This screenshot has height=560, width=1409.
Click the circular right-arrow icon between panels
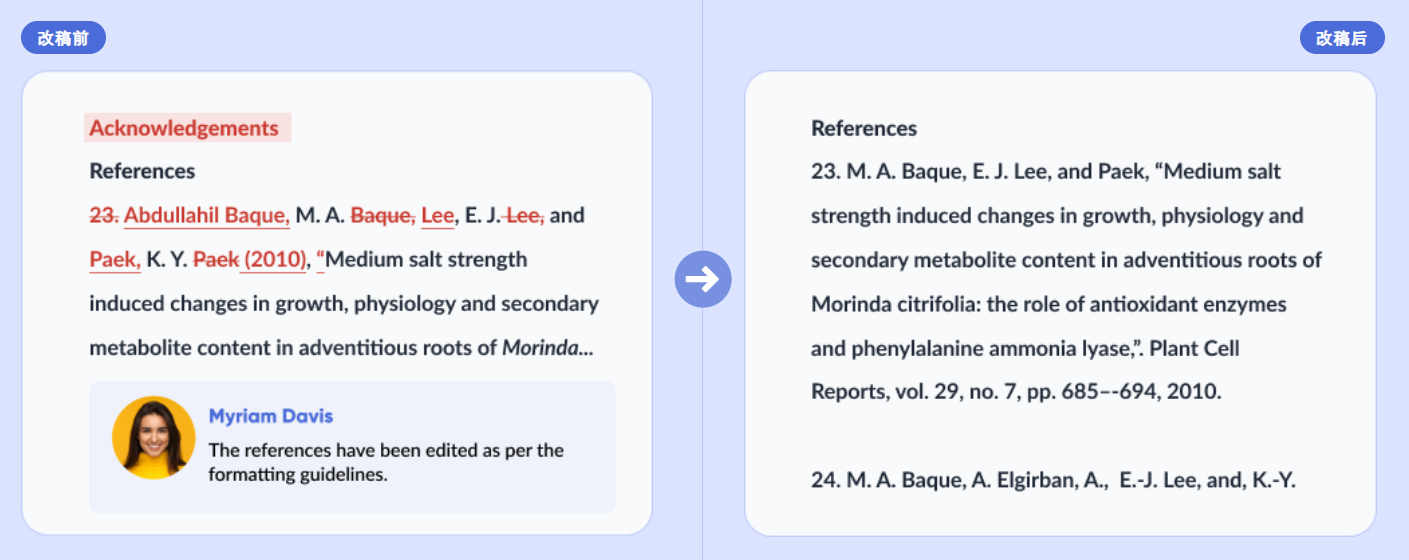pyautogui.click(x=703, y=280)
